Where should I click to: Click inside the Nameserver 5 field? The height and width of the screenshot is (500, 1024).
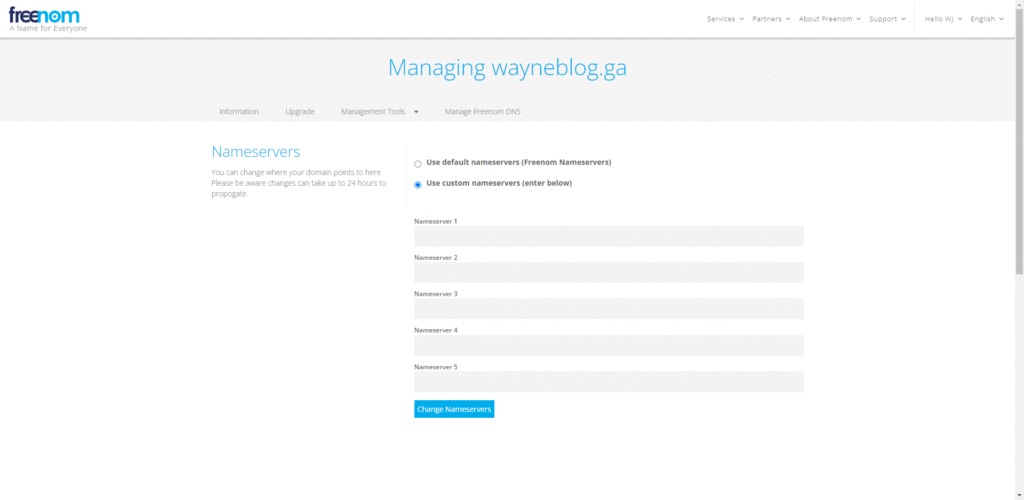point(608,382)
